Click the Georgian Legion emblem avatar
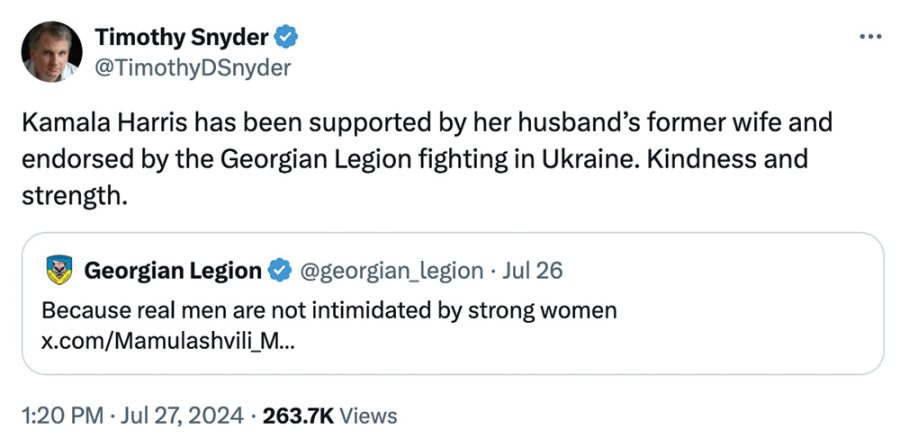900x447 pixels. click(59, 270)
